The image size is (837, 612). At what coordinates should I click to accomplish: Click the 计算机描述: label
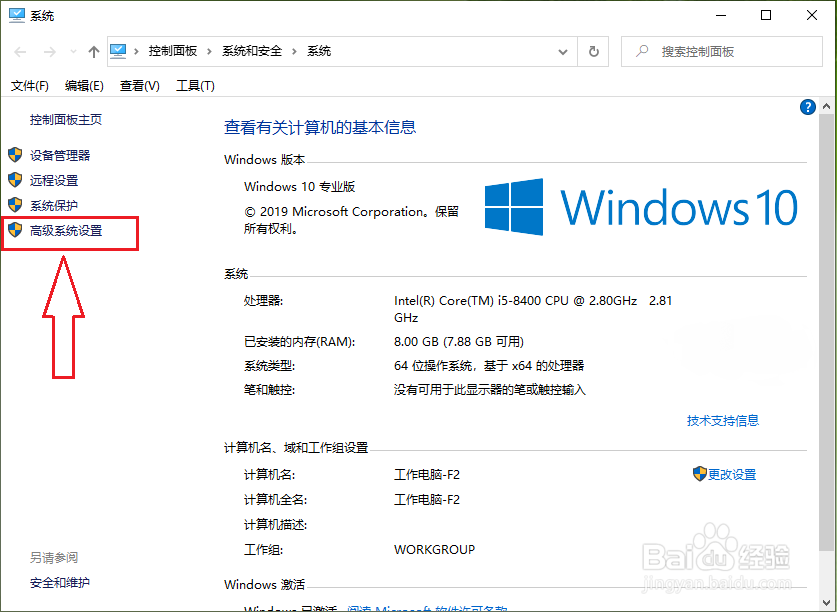(x=275, y=524)
